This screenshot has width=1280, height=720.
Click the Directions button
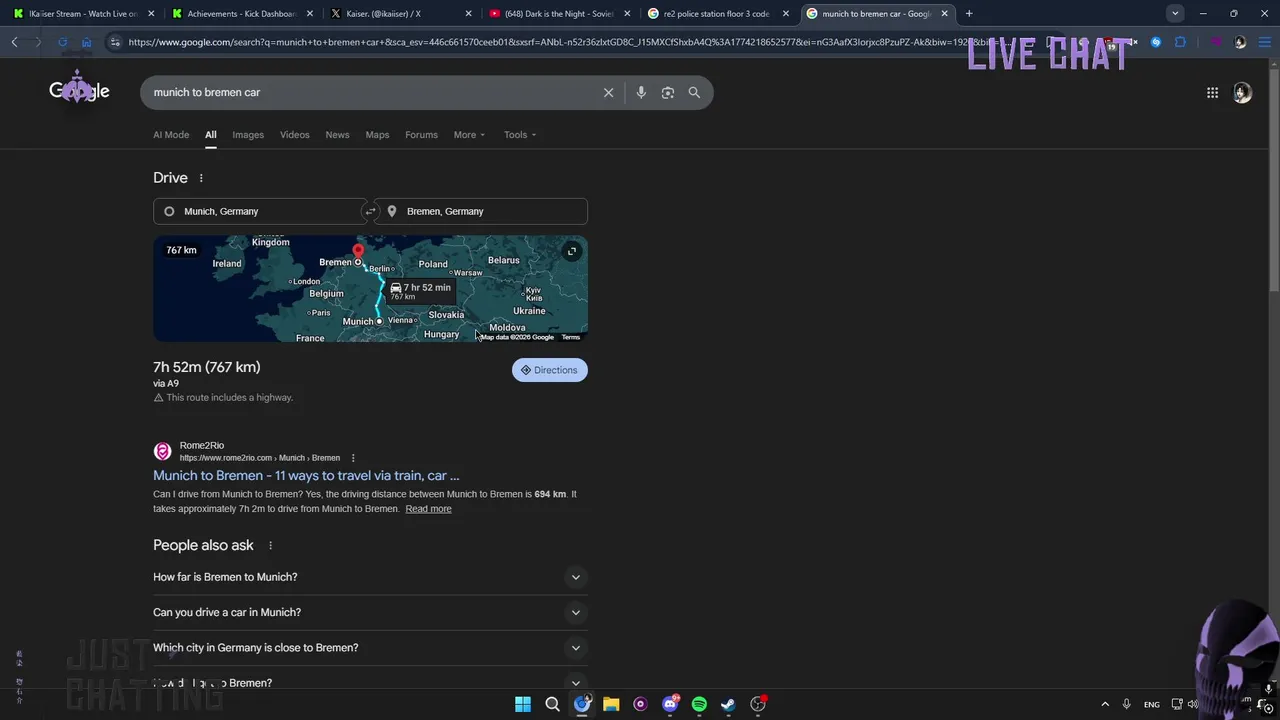(x=549, y=370)
